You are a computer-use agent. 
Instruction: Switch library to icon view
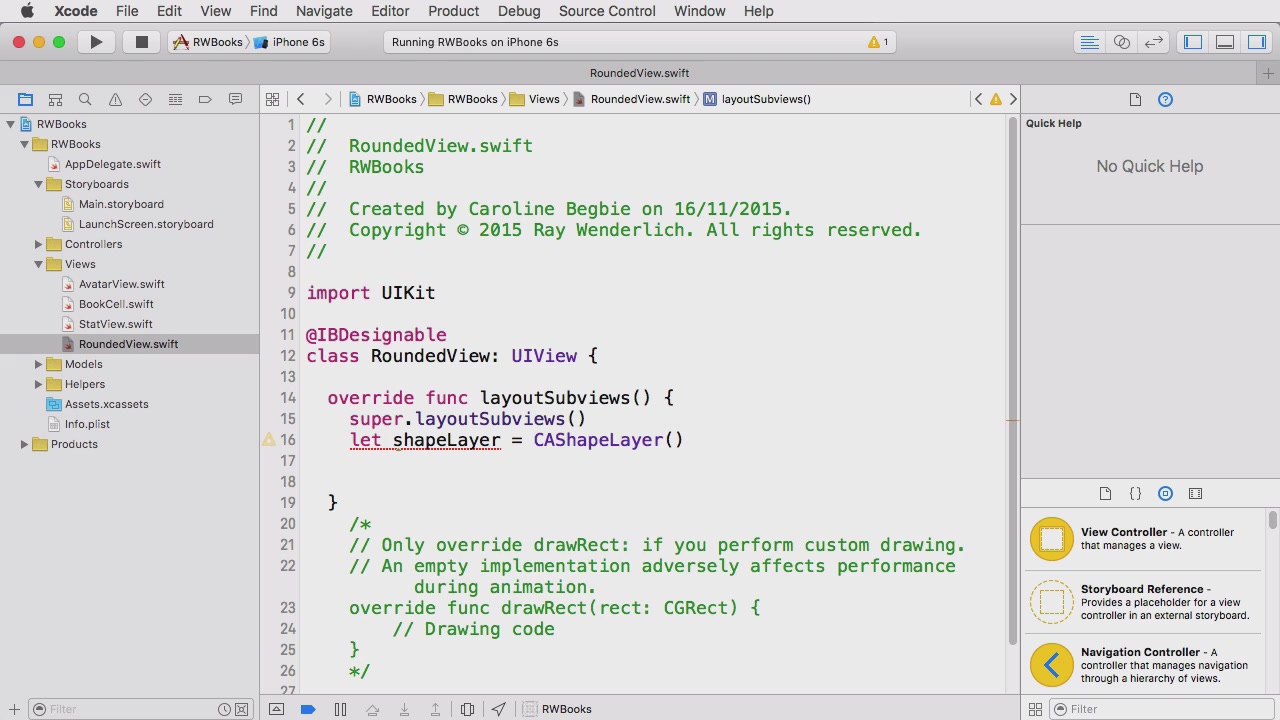[x=1035, y=709]
